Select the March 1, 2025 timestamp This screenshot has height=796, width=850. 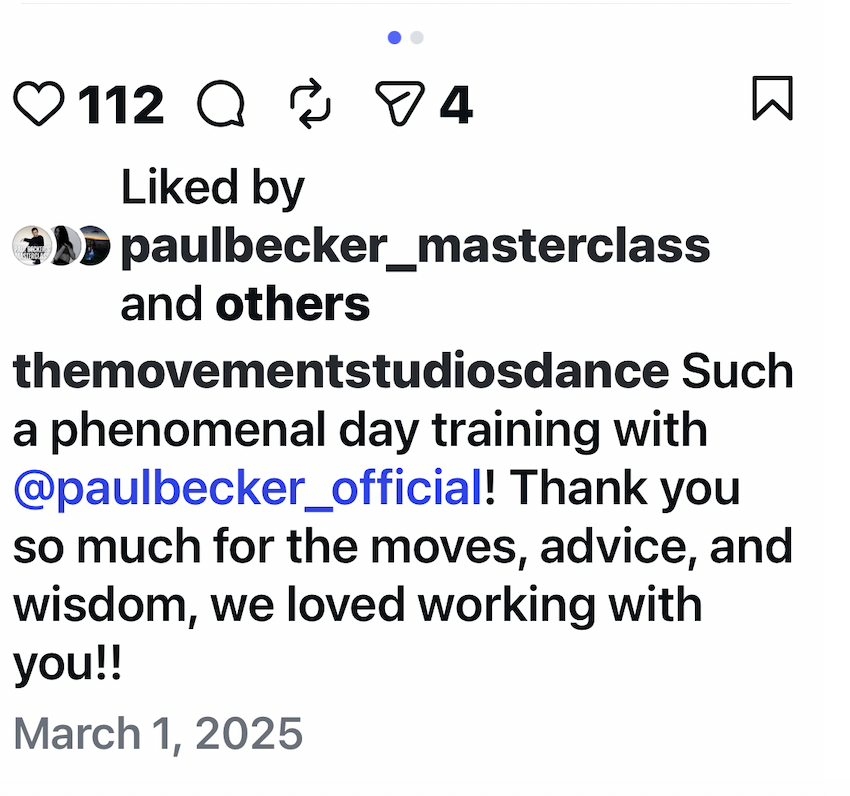click(x=156, y=733)
